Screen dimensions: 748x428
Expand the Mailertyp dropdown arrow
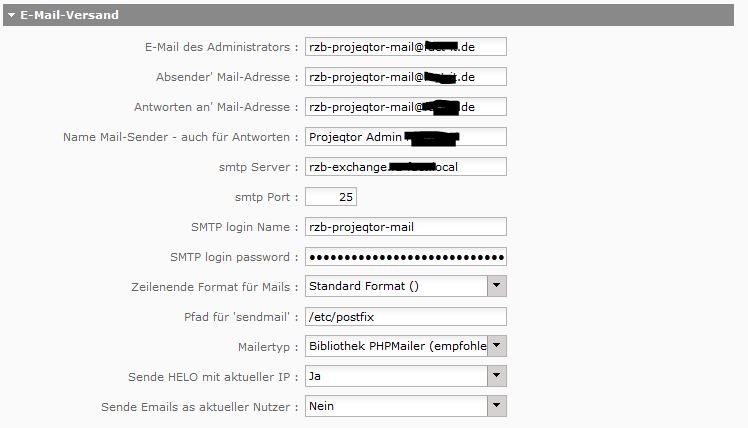pos(497,347)
